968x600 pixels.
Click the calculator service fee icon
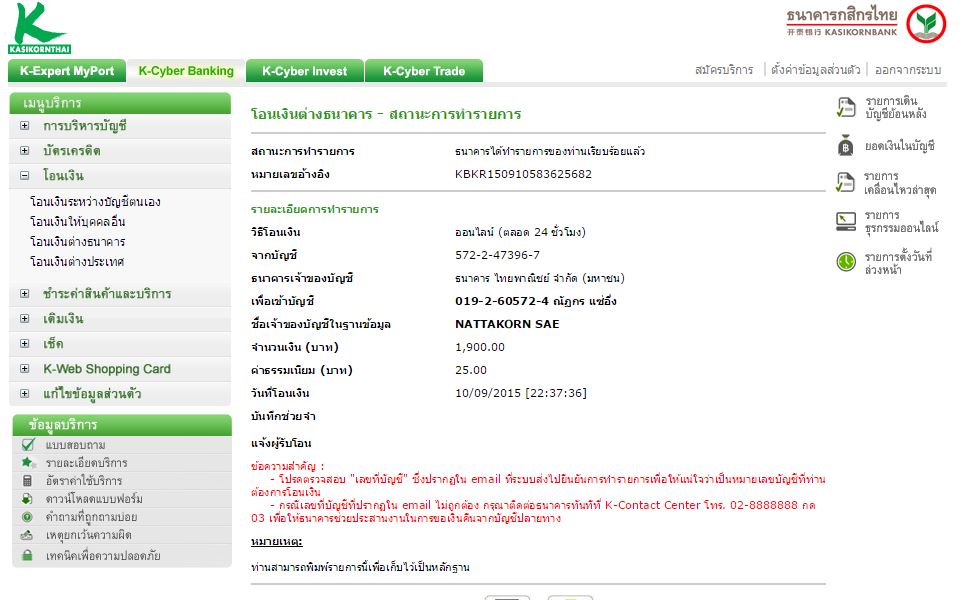27,480
